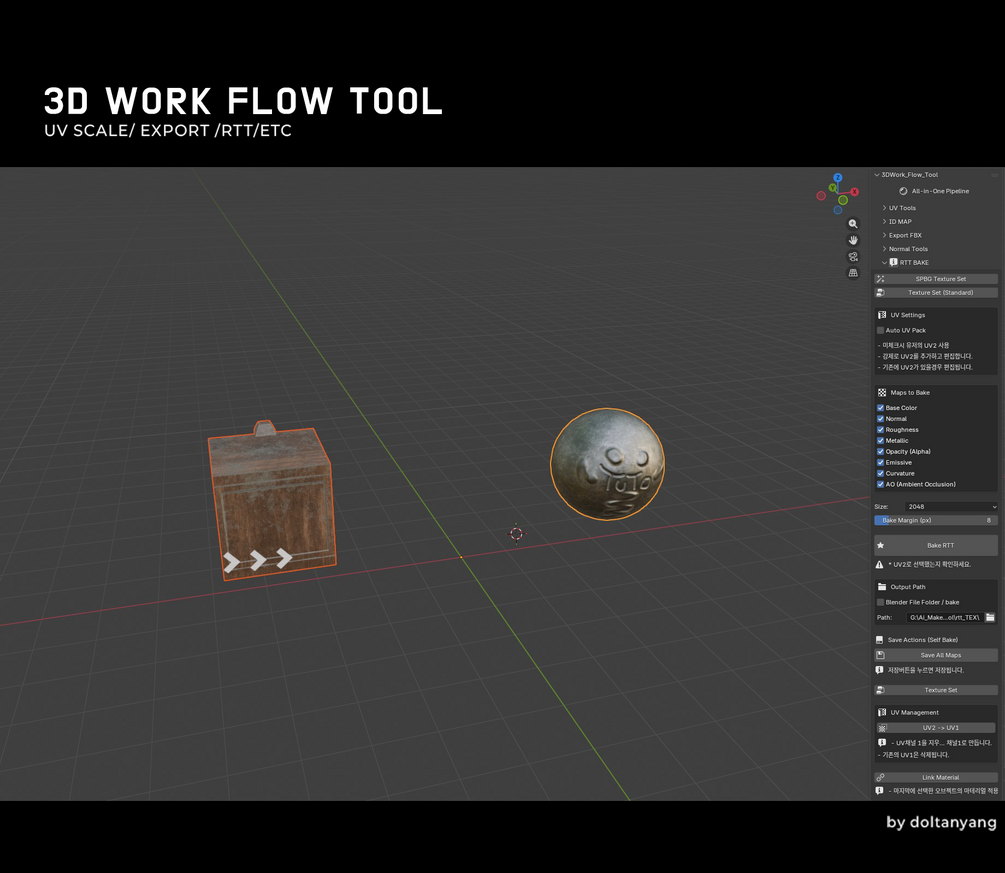This screenshot has height=873, width=1005.
Task: Click the red X axis gizmo ball
Action: point(854,192)
